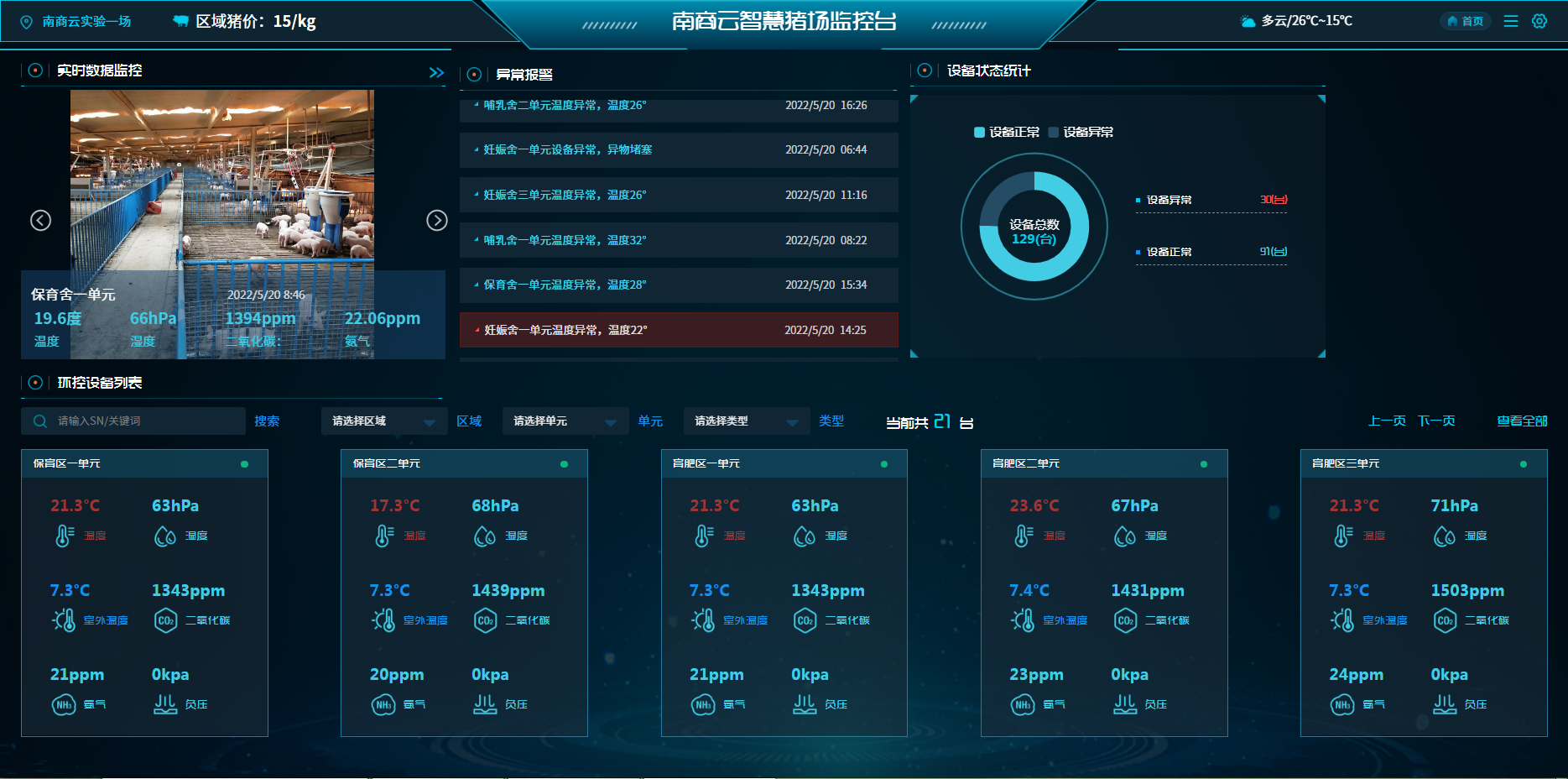
Task: Select the 妊娠舍一单元温度异常 22° alarm row
Action: pyautogui.click(x=678, y=330)
